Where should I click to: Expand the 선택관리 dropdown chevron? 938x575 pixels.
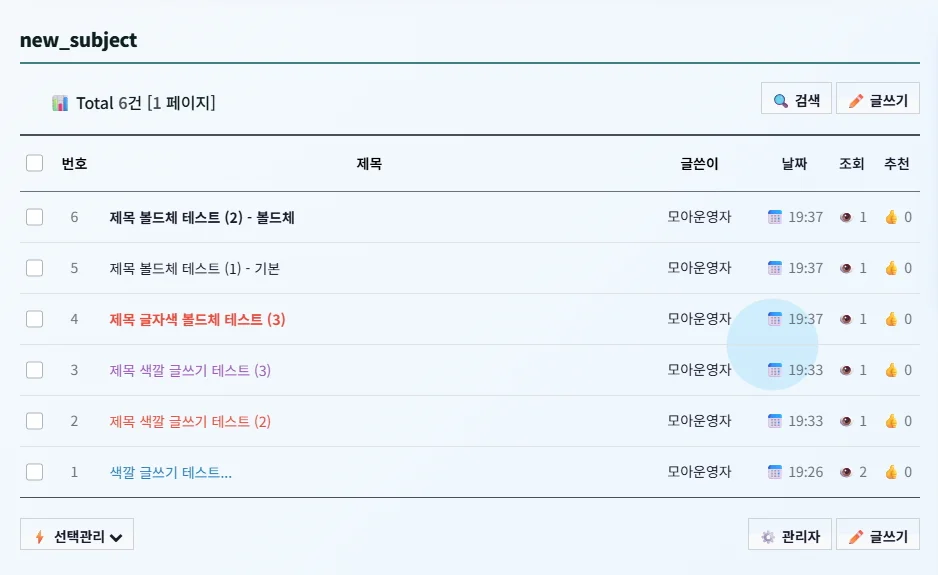pos(117,537)
